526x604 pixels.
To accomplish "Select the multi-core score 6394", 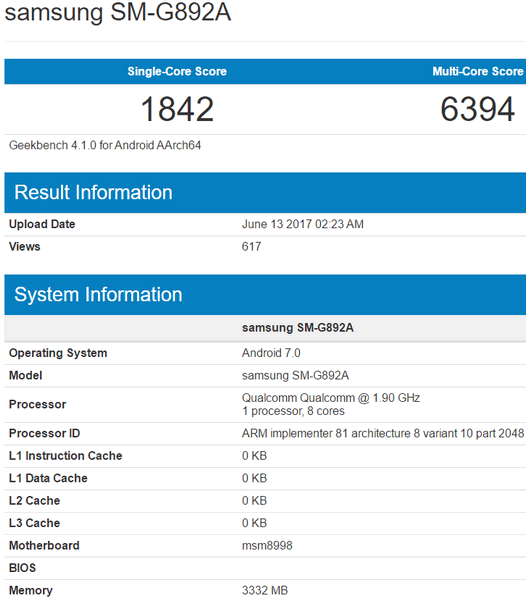I will click(477, 109).
